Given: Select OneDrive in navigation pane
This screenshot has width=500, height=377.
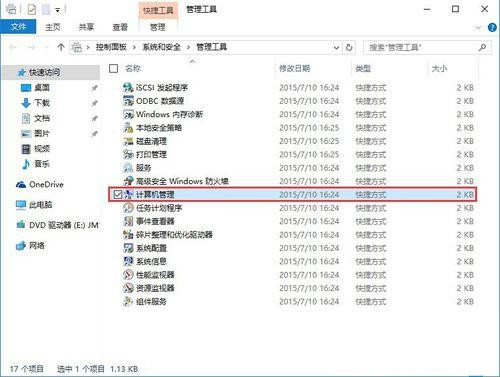Looking at the screenshot, I should coord(46,184).
